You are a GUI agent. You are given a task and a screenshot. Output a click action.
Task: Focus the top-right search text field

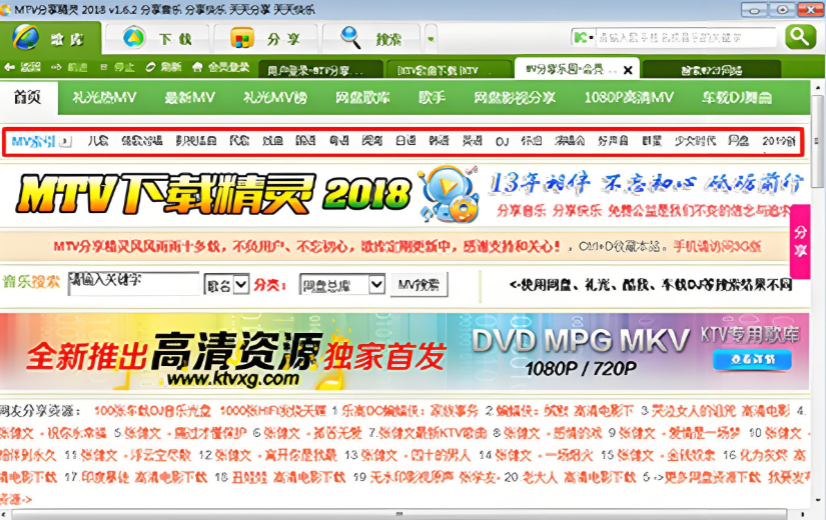[686, 37]
